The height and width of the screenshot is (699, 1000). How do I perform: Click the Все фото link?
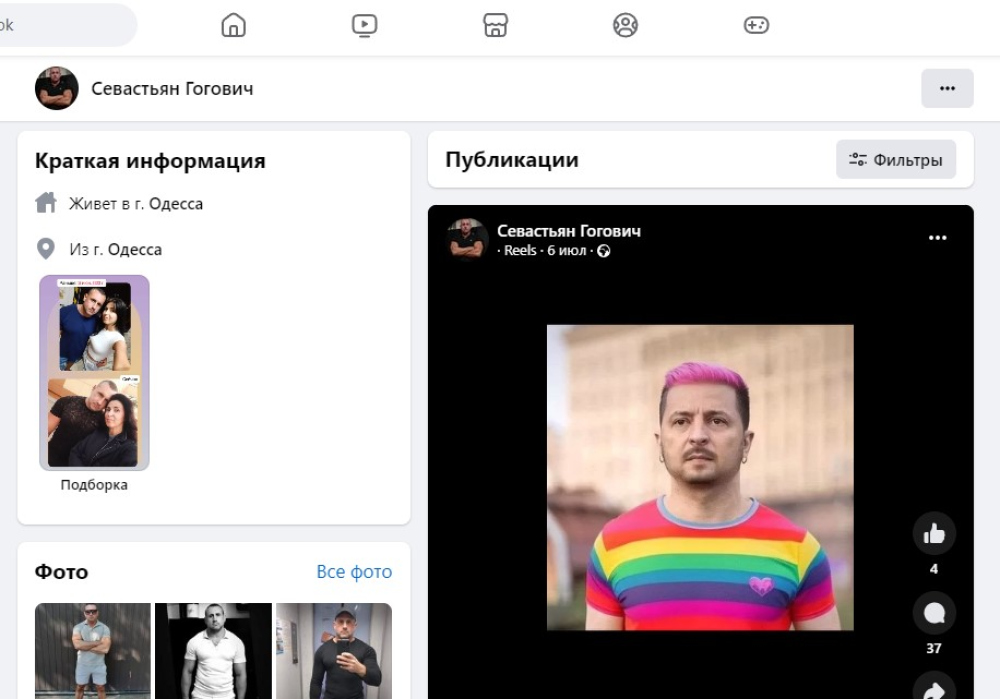[354, 572]
